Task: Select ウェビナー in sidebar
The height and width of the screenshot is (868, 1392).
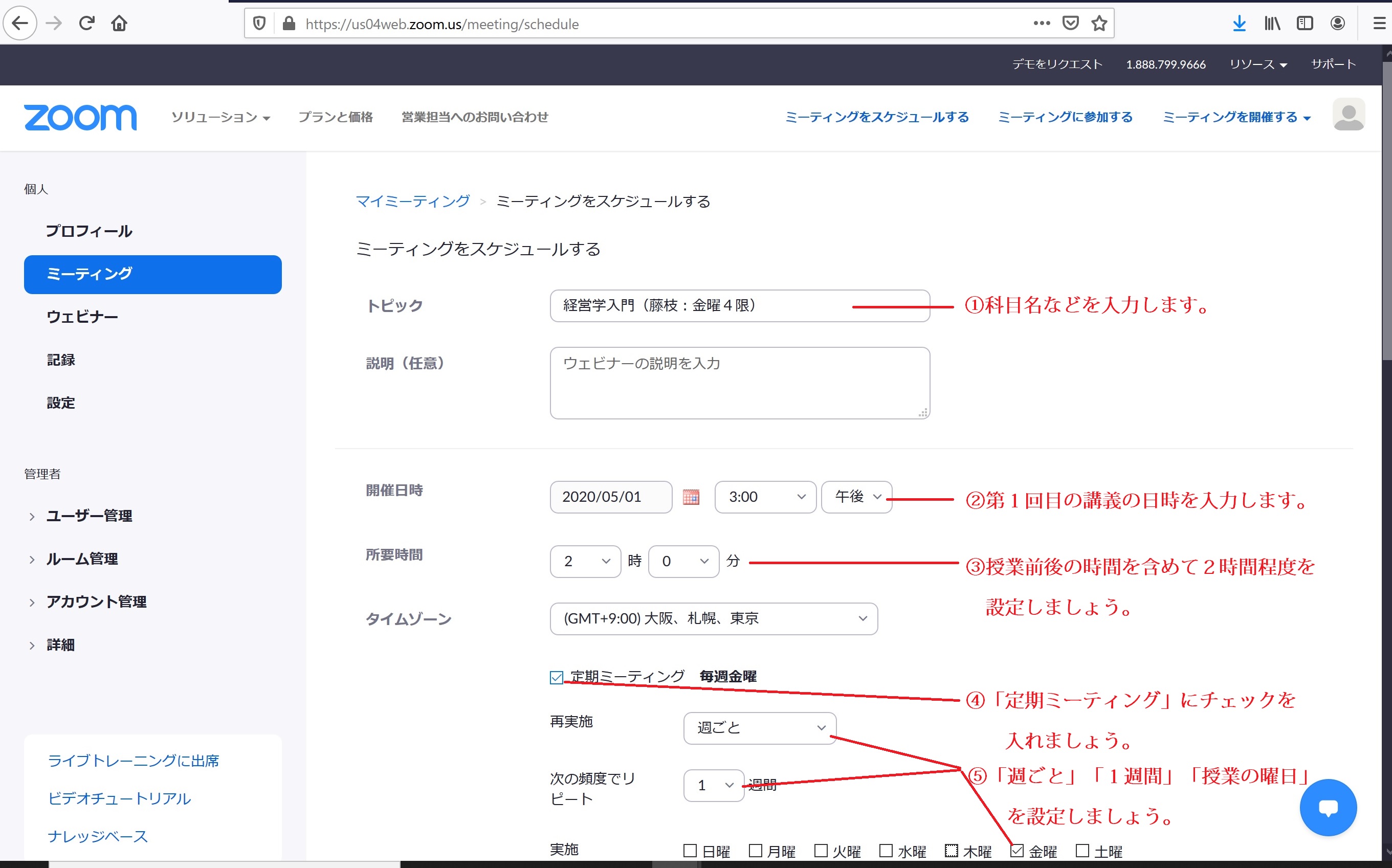Action: coord(82,317)
